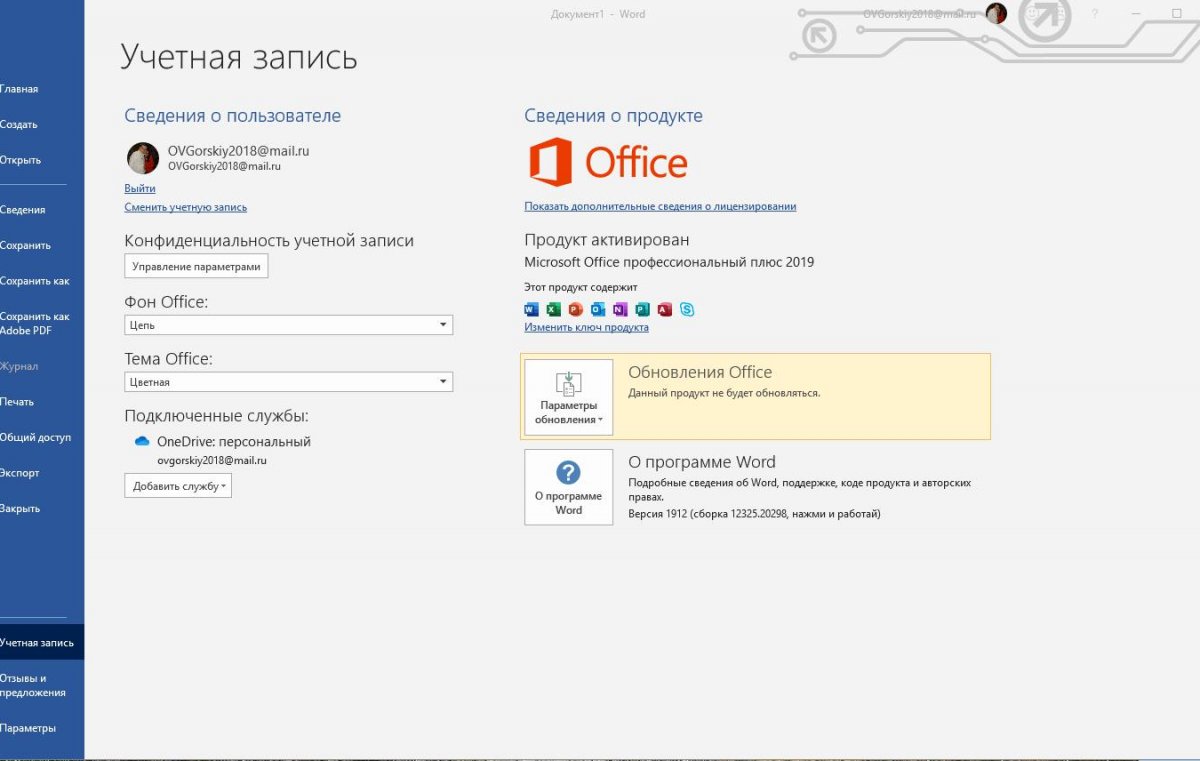This screenshot has height=761, width=1200.
Task: Choose Закрыть in the sidebar
Action: [x=20, y=508]
